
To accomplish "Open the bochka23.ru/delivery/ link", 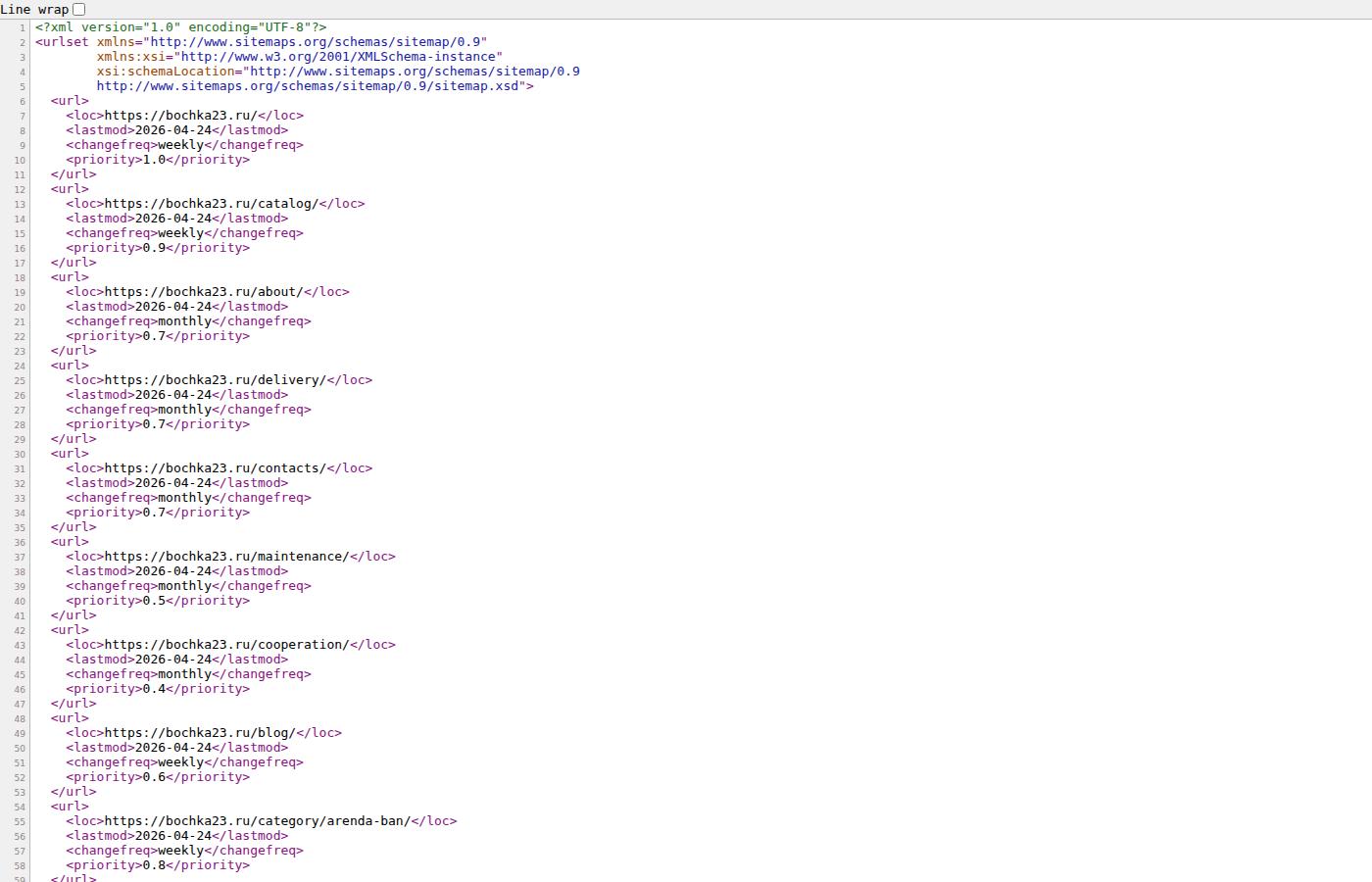I will pyautogui.click(x=216, y=380).
